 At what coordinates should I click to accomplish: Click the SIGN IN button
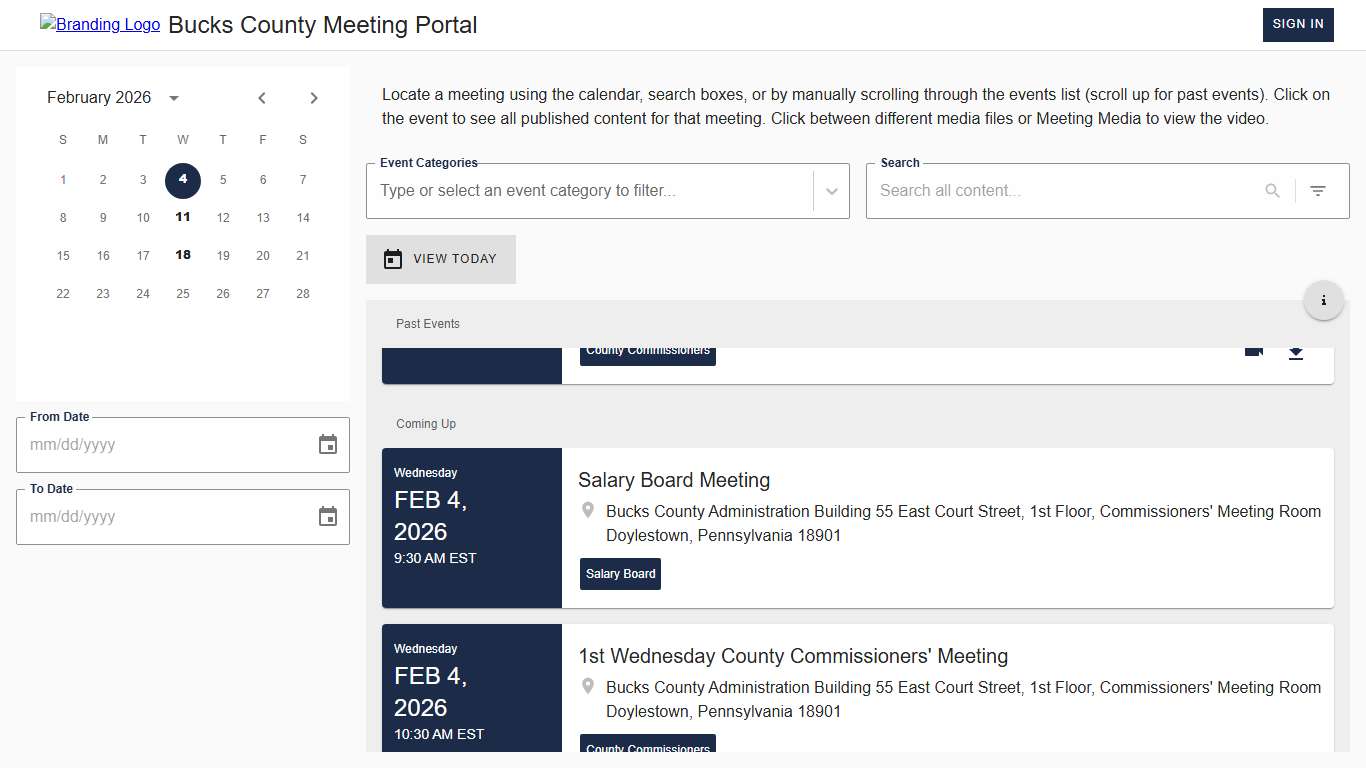click(x=1298, y=24)
